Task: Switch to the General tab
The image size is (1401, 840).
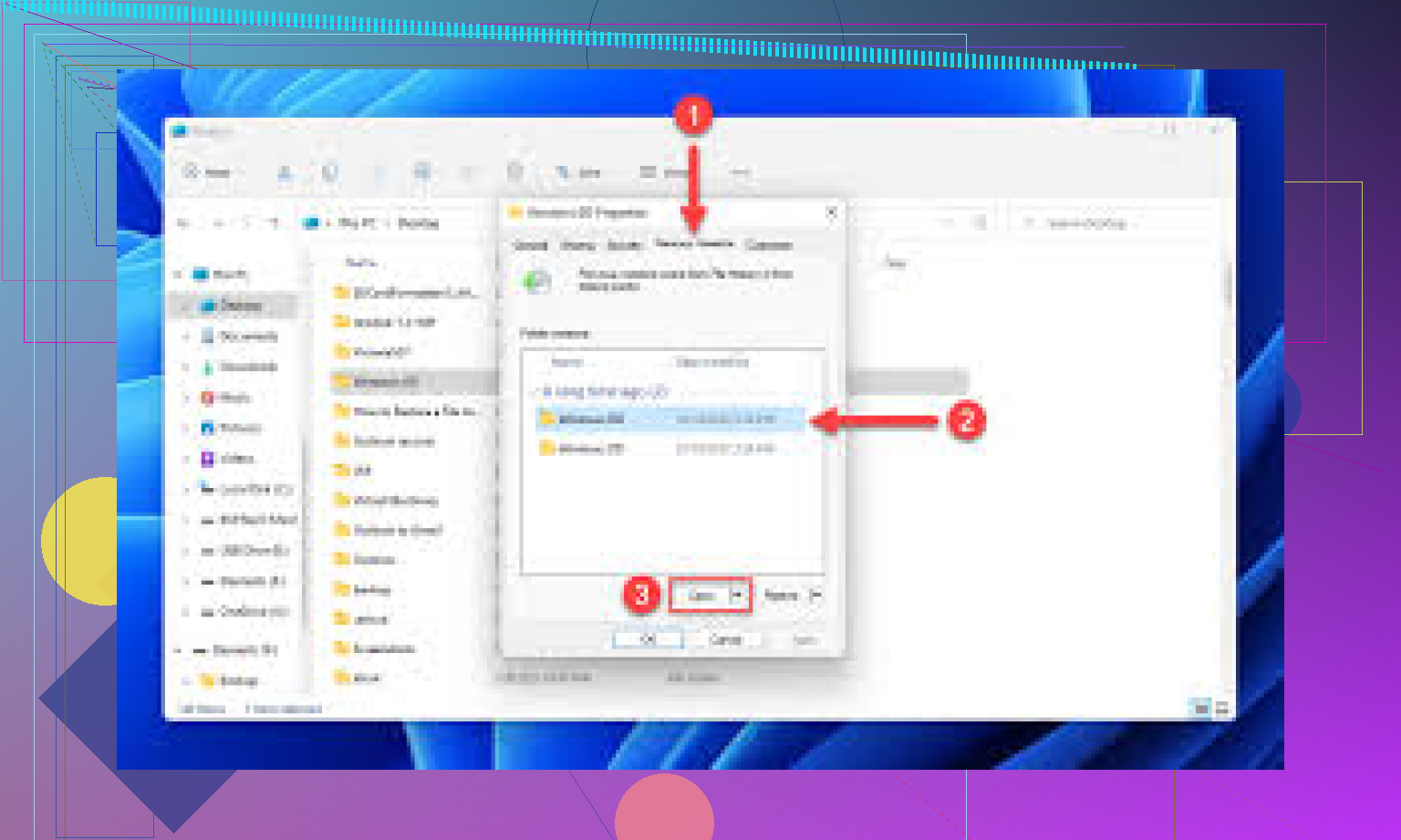Action: coord(531,245)
